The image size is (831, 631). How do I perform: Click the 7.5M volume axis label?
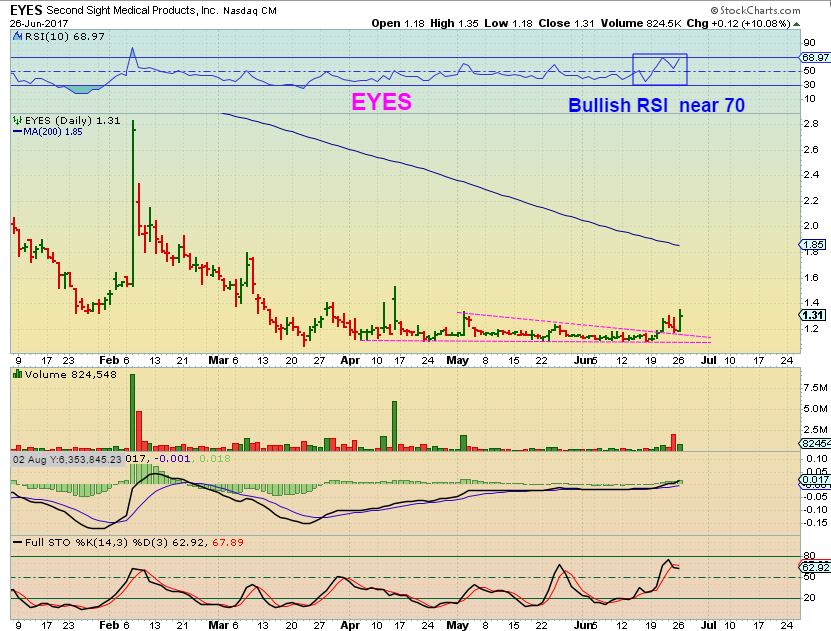coord(816,388)
